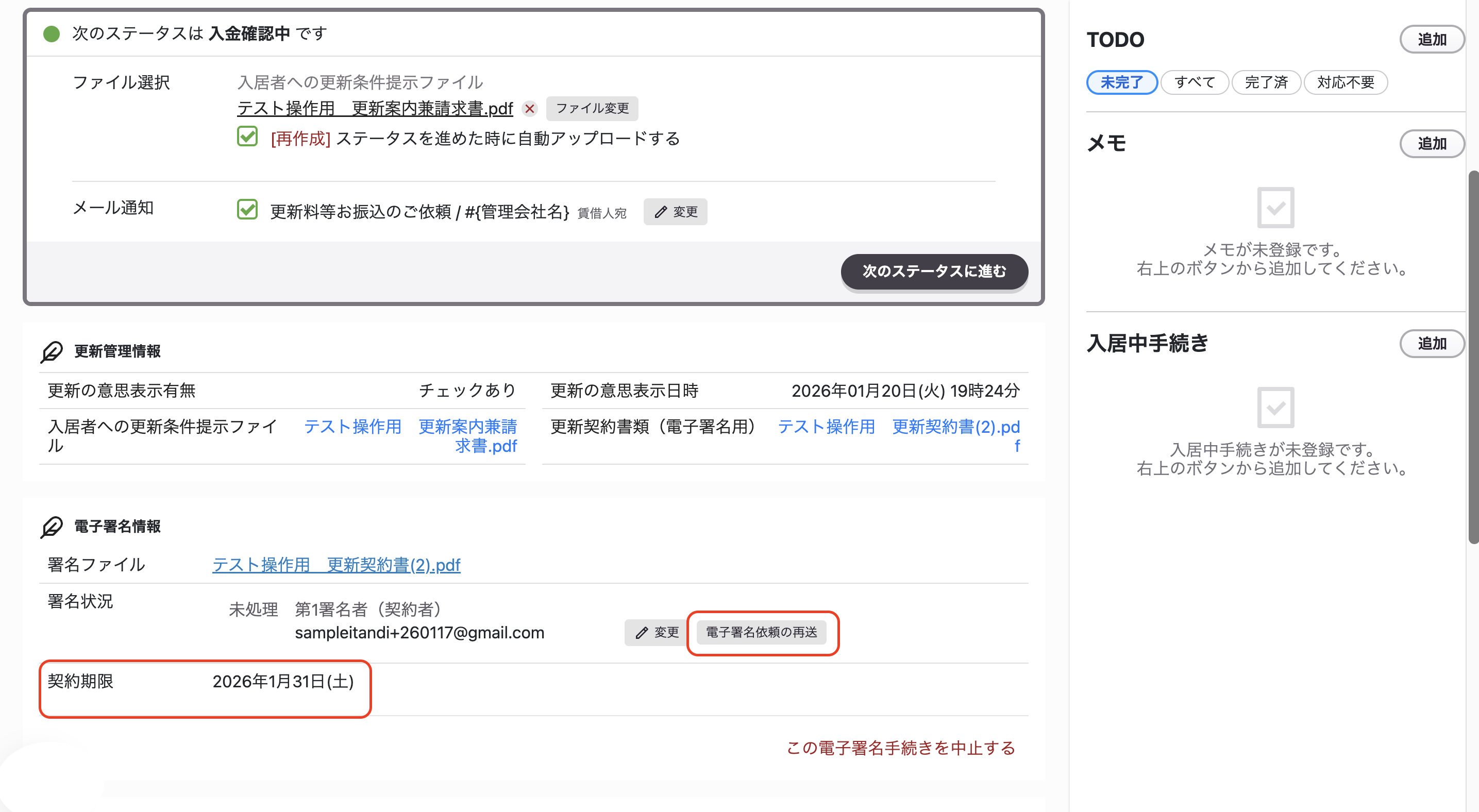The height and width of the screenshot is (812, 1479).
Task: Open the blue 更新案内兼請求書.pdf link in 更新管理情報
Action: coord(411,436)
